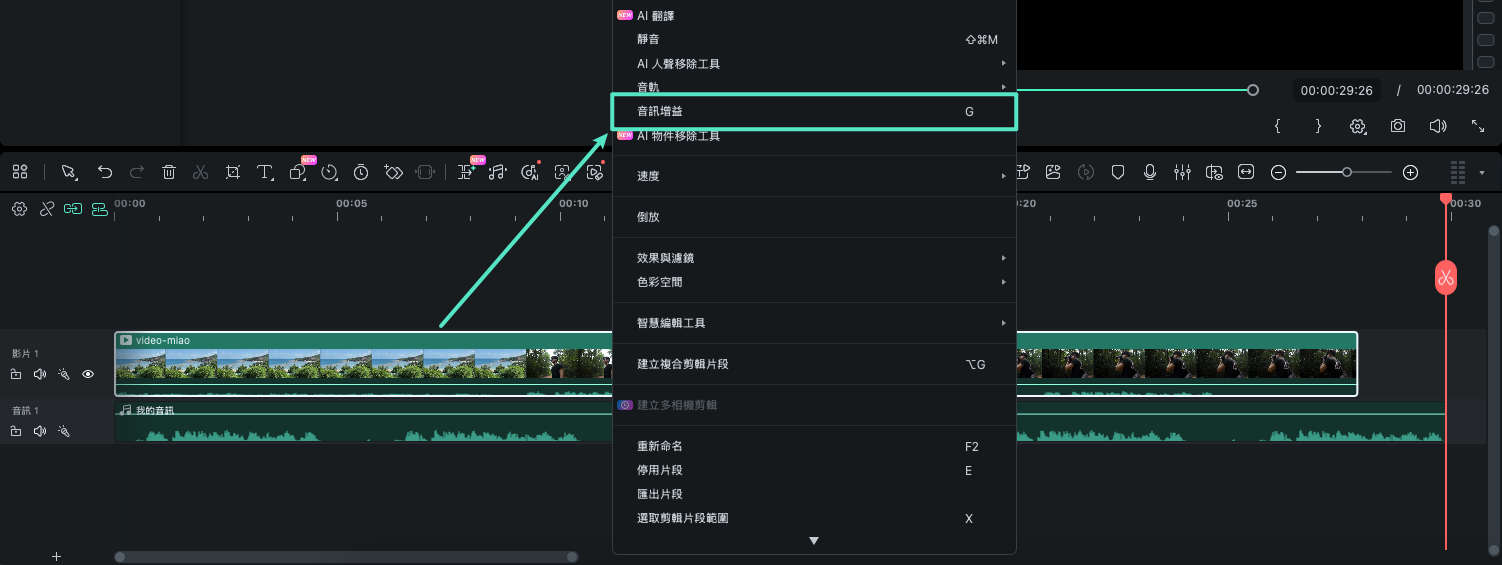Click the Undo arrow icon
The height and width of the screenshot is (565, 1502).
click(105, 172)
